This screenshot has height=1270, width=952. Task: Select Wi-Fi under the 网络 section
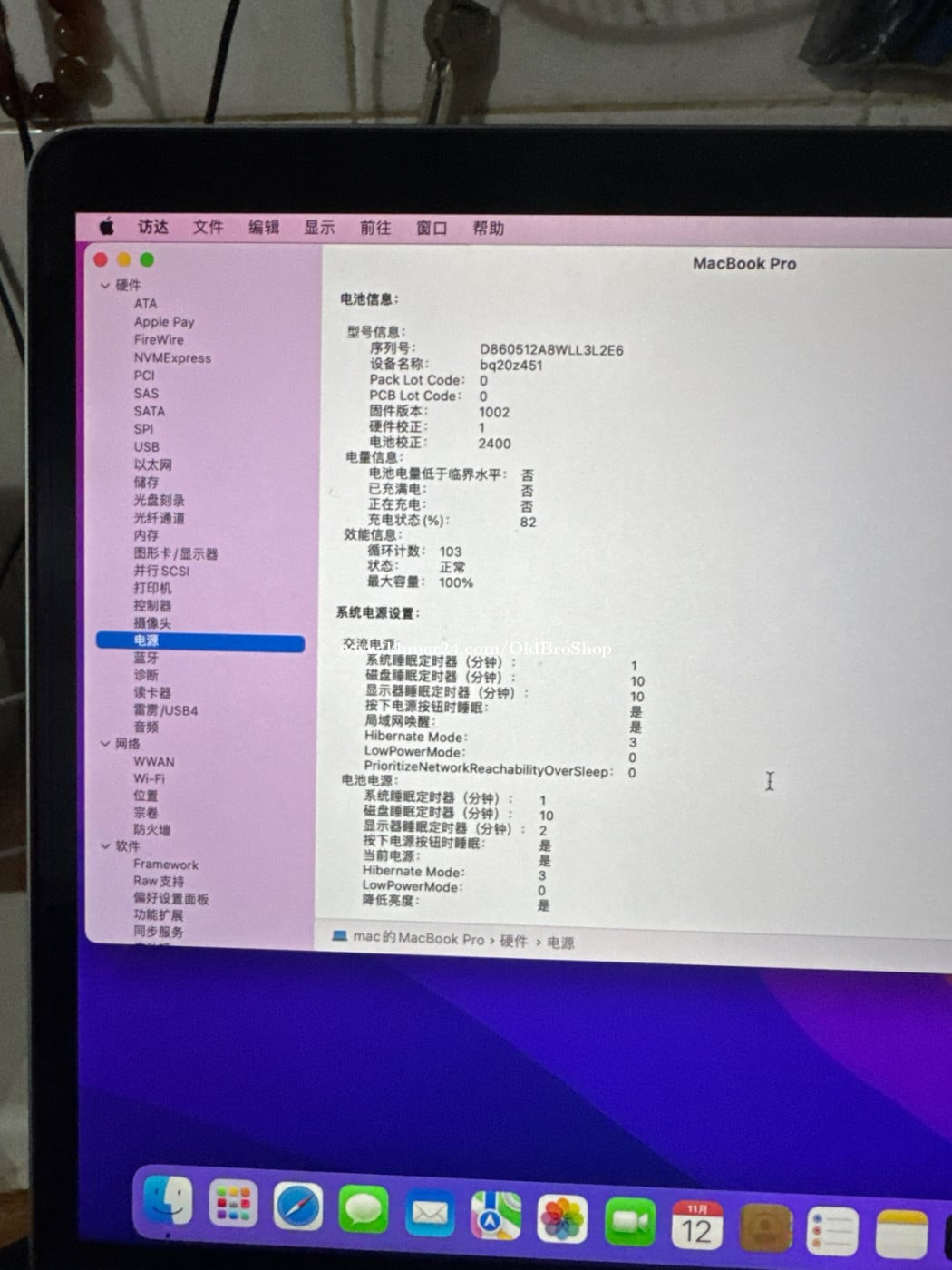[149, 778]
